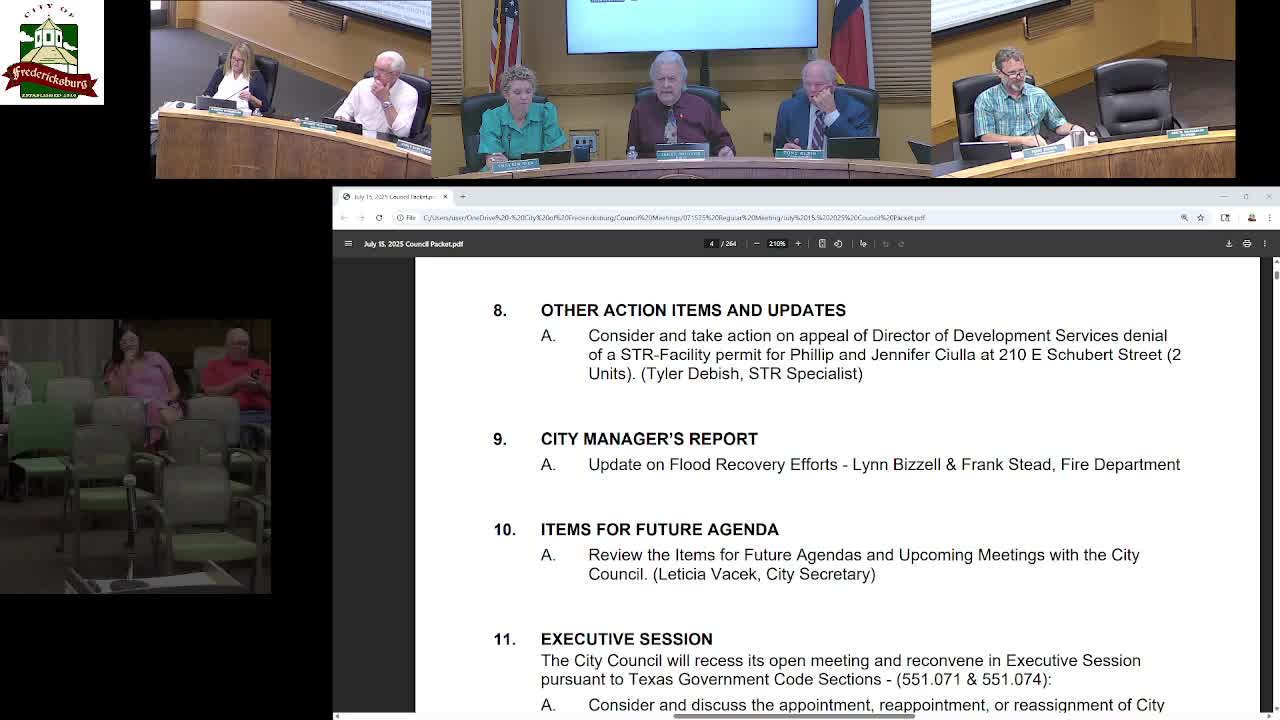Toggle the PDF outline sidebar menu
This screenshot has height=720, width=1280.
tap(348, 243)
